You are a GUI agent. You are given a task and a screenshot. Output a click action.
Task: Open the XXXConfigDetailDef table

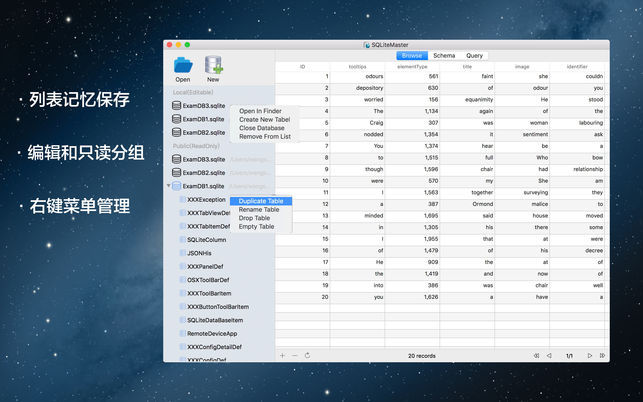coord(214,347)
